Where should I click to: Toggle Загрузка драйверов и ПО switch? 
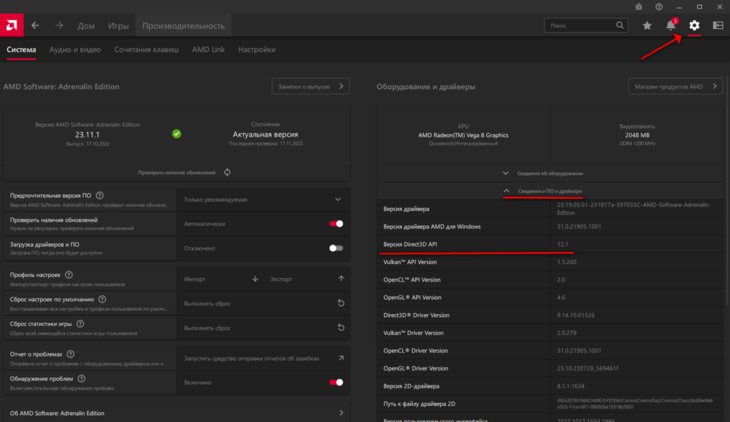[336, 248]
